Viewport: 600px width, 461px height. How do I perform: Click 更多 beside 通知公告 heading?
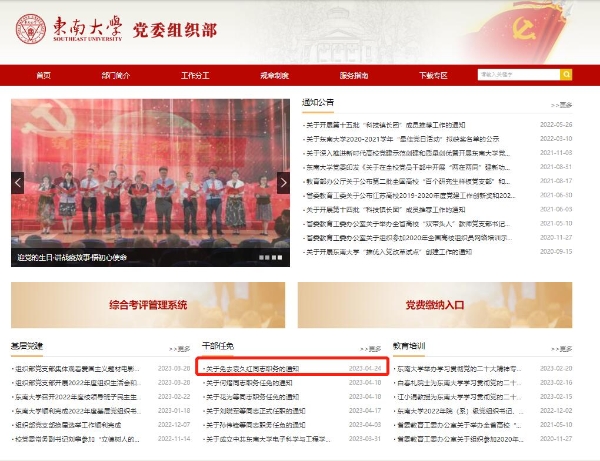tap(561, 105)
